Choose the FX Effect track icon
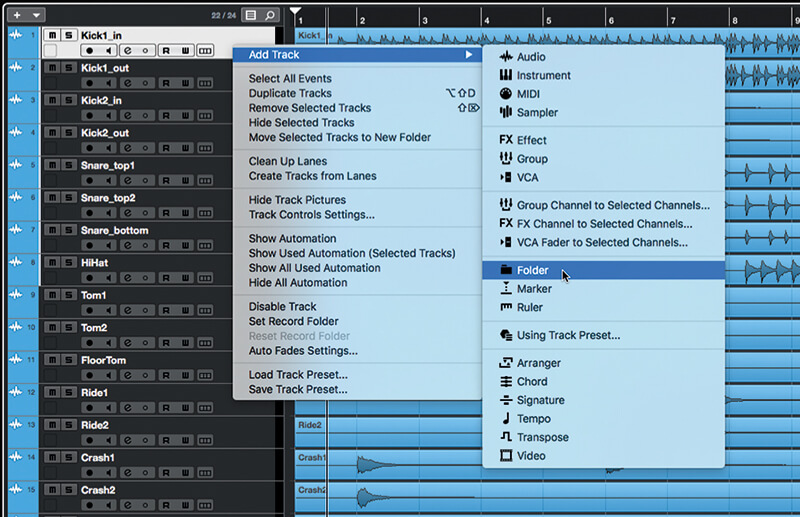The height and width of the screenshot is (517, 800). tap(506, 140)
